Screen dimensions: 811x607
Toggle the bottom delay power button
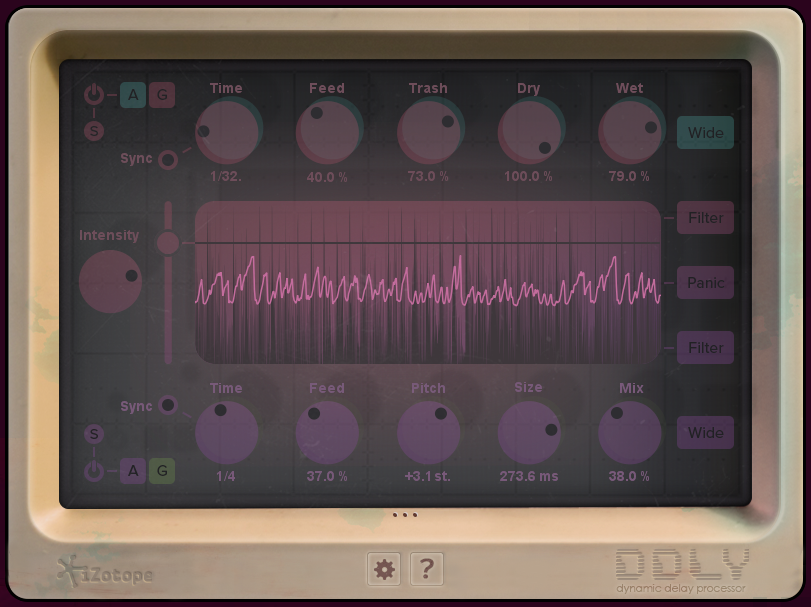(94, 471)
